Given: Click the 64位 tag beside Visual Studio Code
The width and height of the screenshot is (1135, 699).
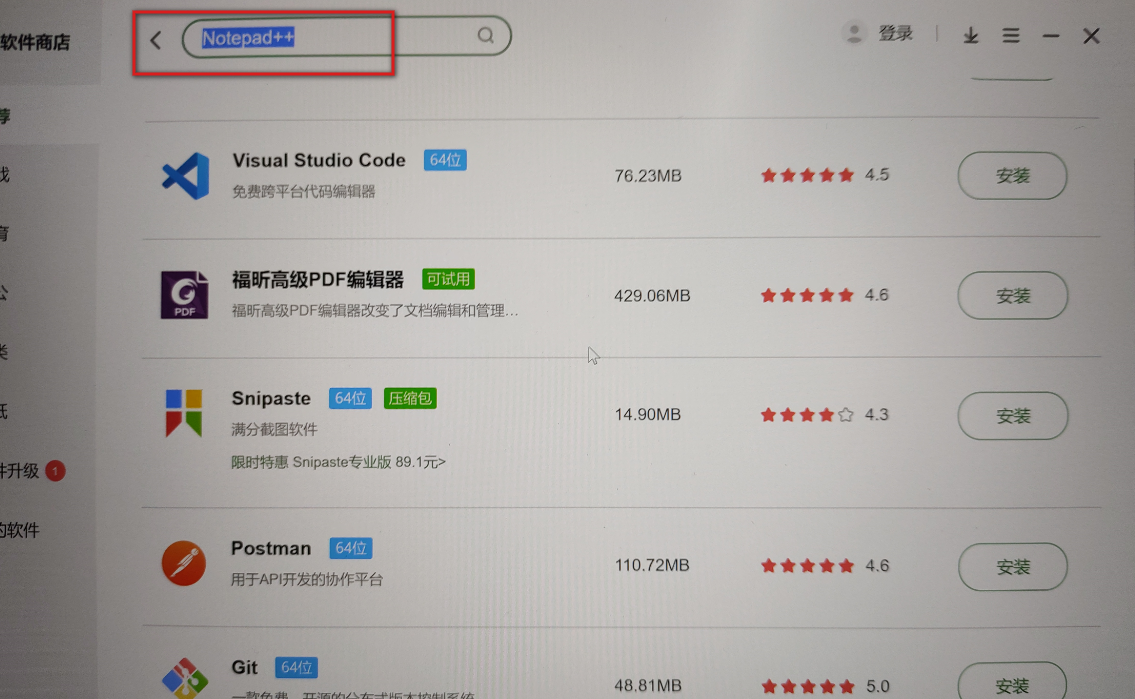Looking at the screenshot, I should [445, 160].
